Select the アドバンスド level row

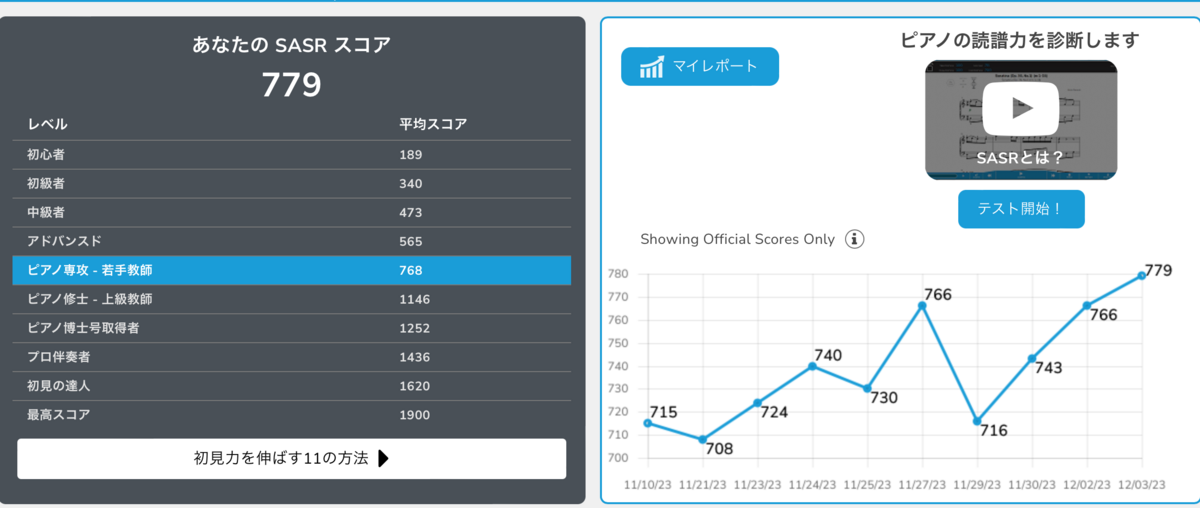click(x=291, y=241)
